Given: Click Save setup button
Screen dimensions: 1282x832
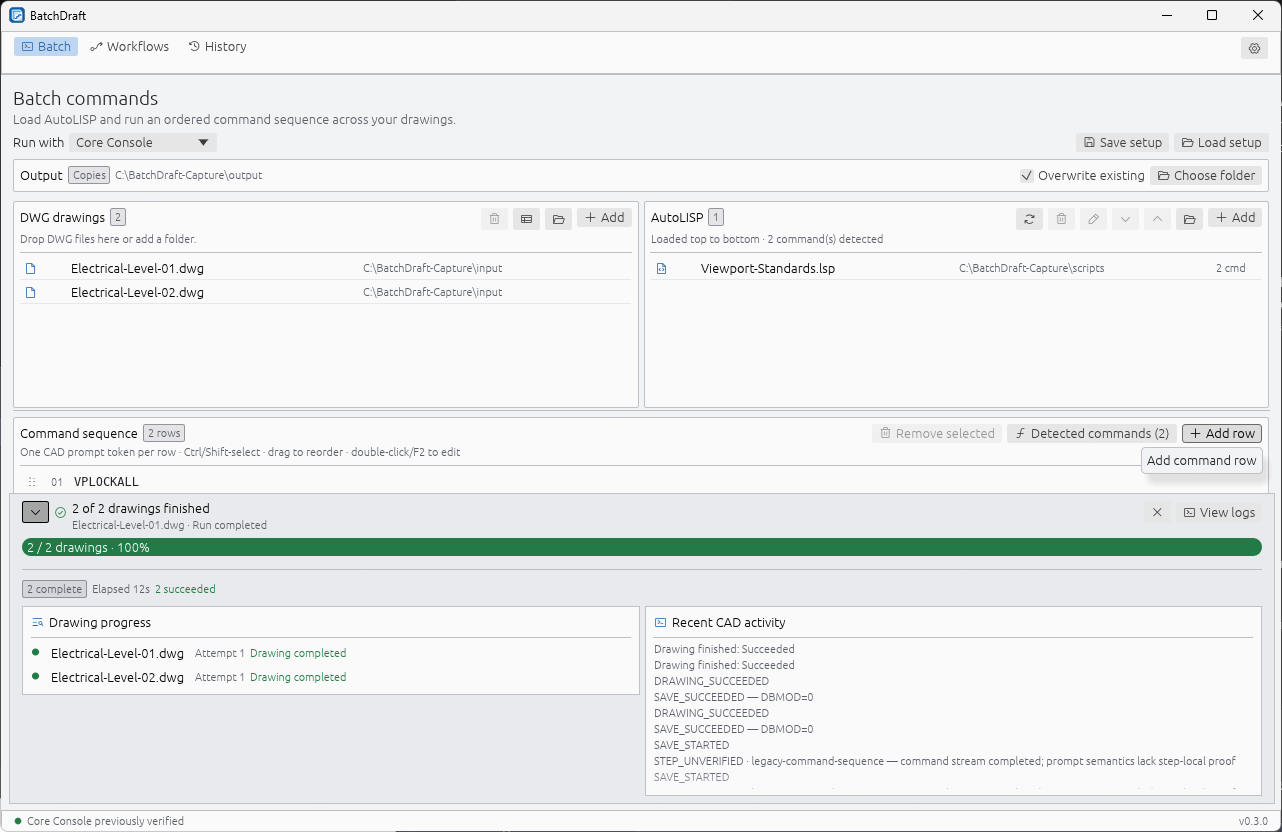Looking at the screenshot, I should point(1122,143).
